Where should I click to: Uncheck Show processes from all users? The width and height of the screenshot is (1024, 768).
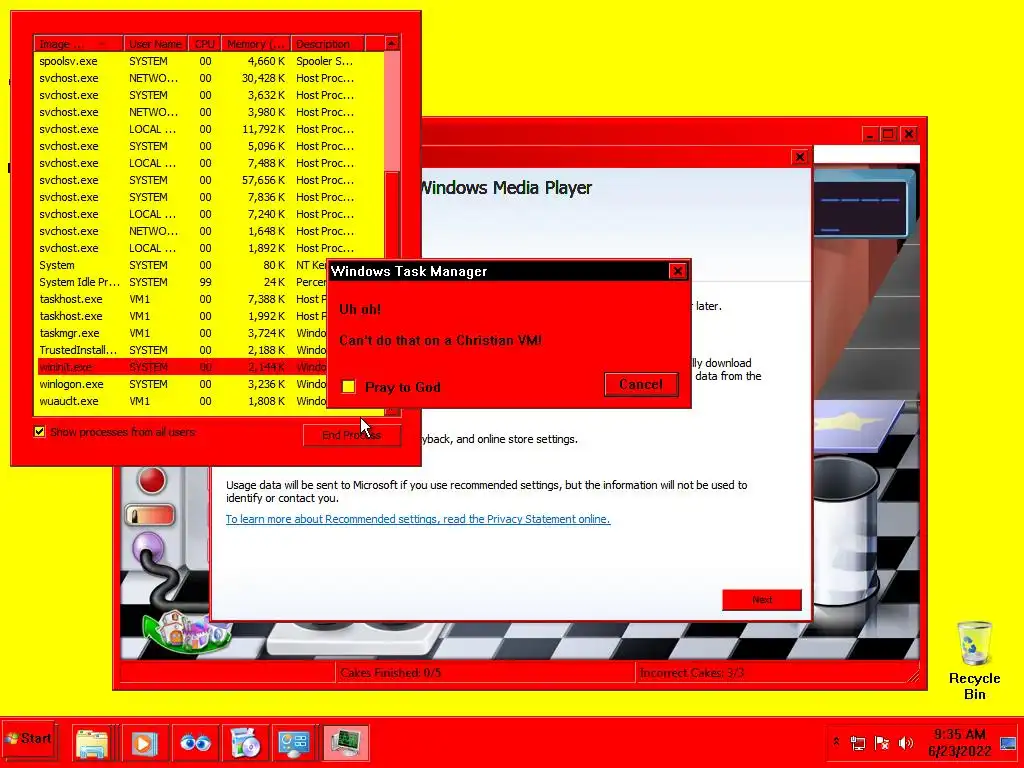(x=40, y=432)
